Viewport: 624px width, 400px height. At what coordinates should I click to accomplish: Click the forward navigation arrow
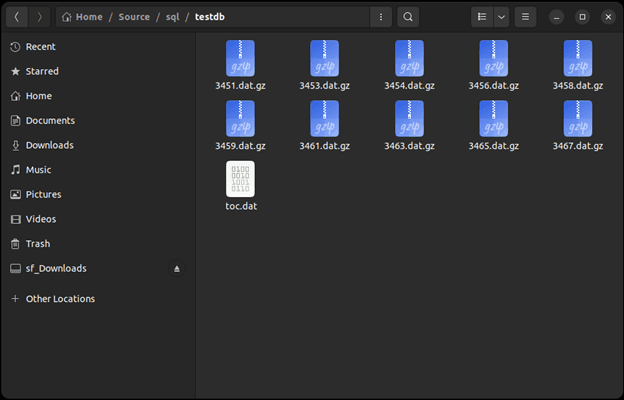[39, 17]
